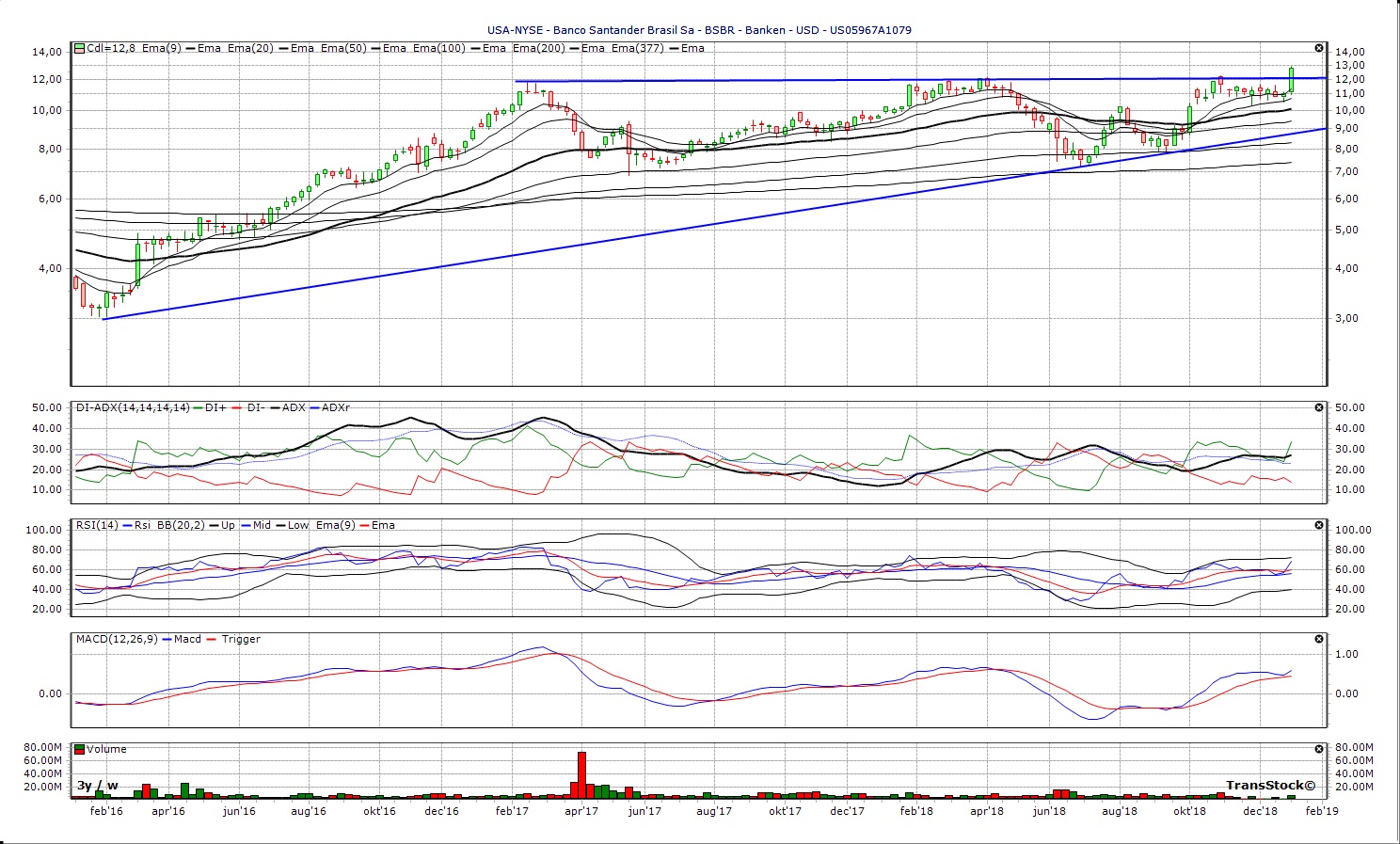Click the chart title Banco Santander Brasil Sa
Image resolution: width=1400 pixels, height=844 pixels.
click(x=624, y=29)
